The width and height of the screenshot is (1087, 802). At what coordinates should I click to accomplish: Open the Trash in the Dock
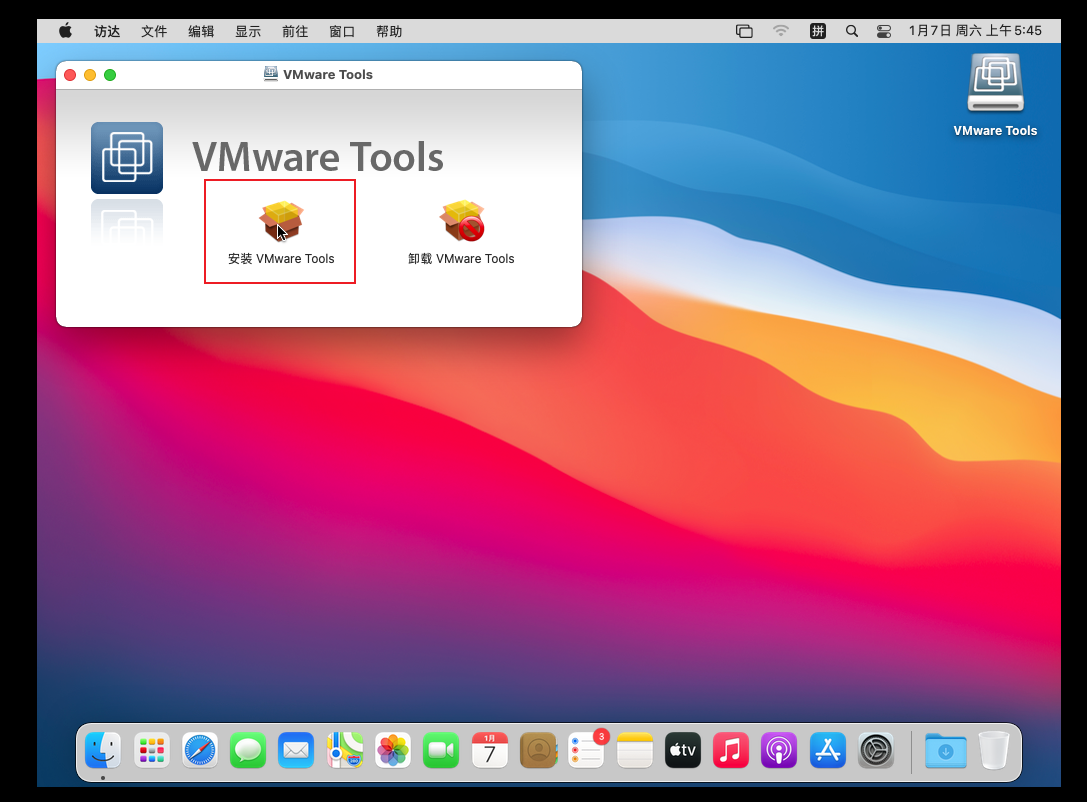coord(993,750)
